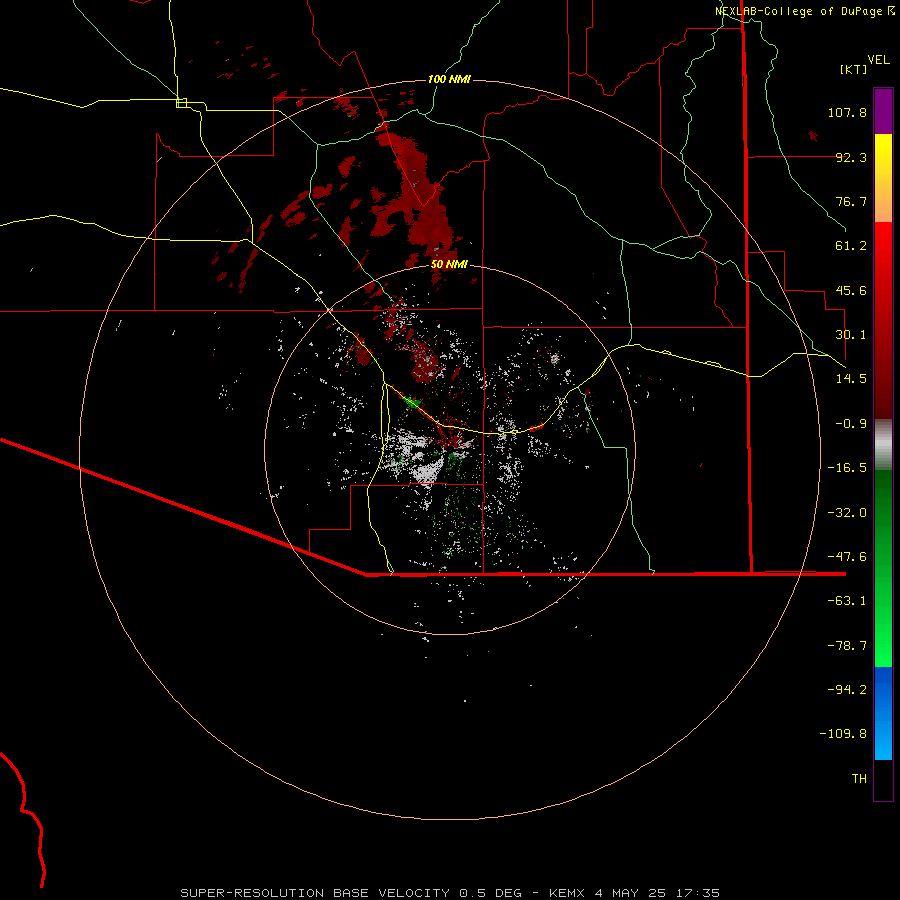Click the VEL legend title

878,60
